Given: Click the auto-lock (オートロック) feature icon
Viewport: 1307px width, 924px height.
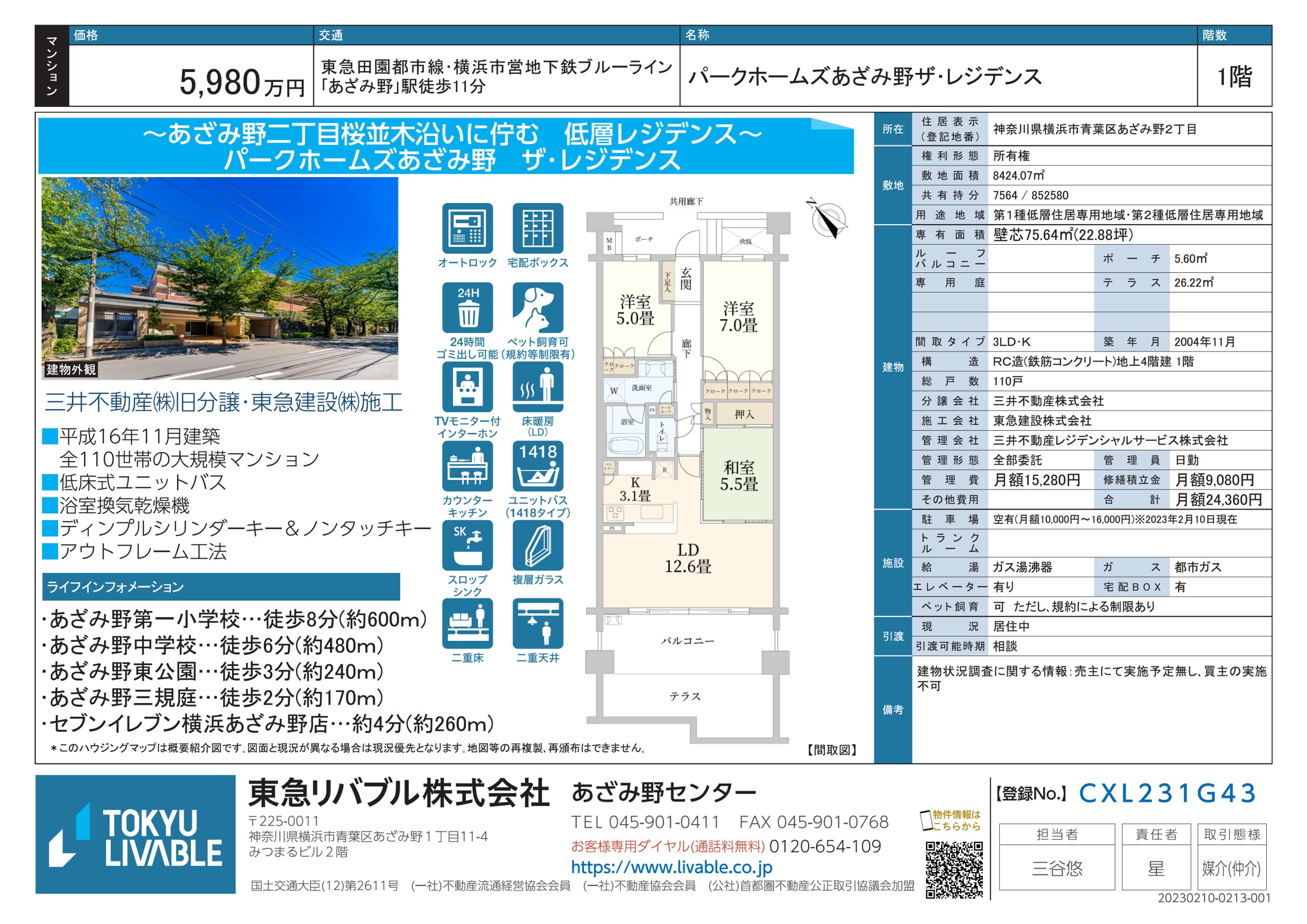Looking at the screenshot, I should coord(467,228).
